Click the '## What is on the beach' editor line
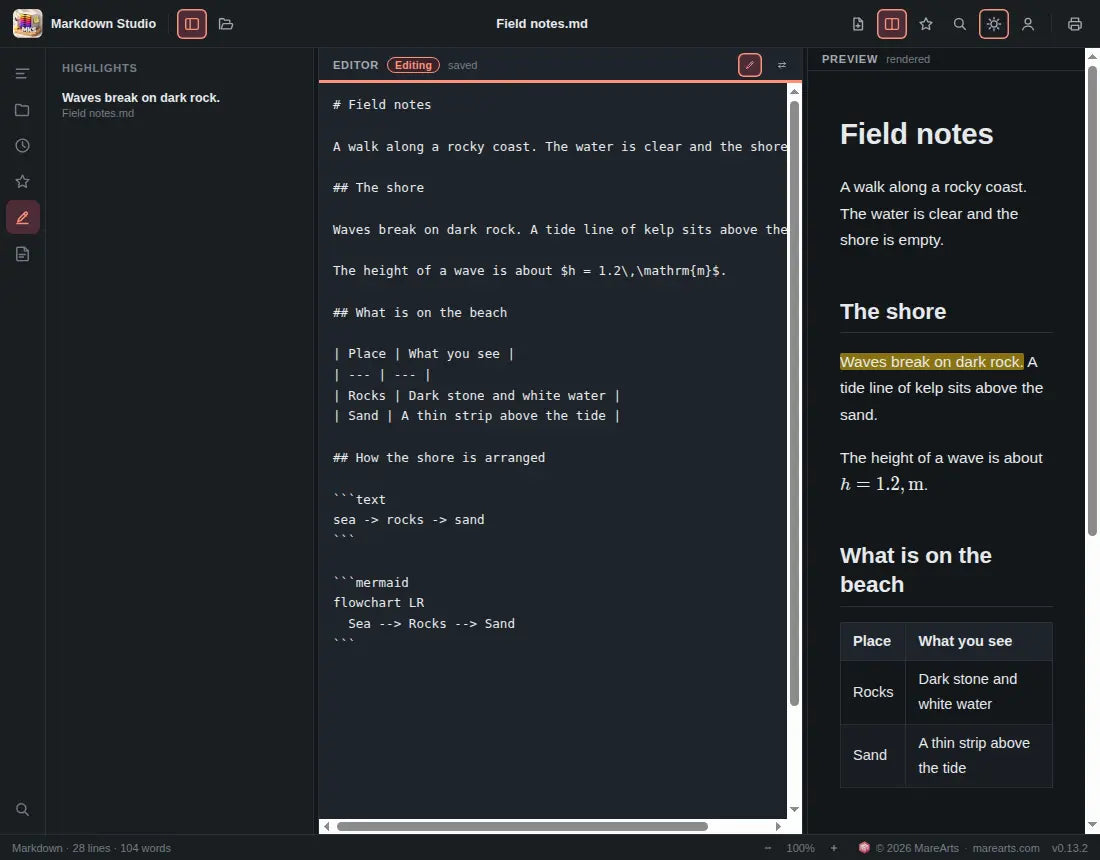The image size is (1100, 860). pyautogui.click(x=420, y=313)
